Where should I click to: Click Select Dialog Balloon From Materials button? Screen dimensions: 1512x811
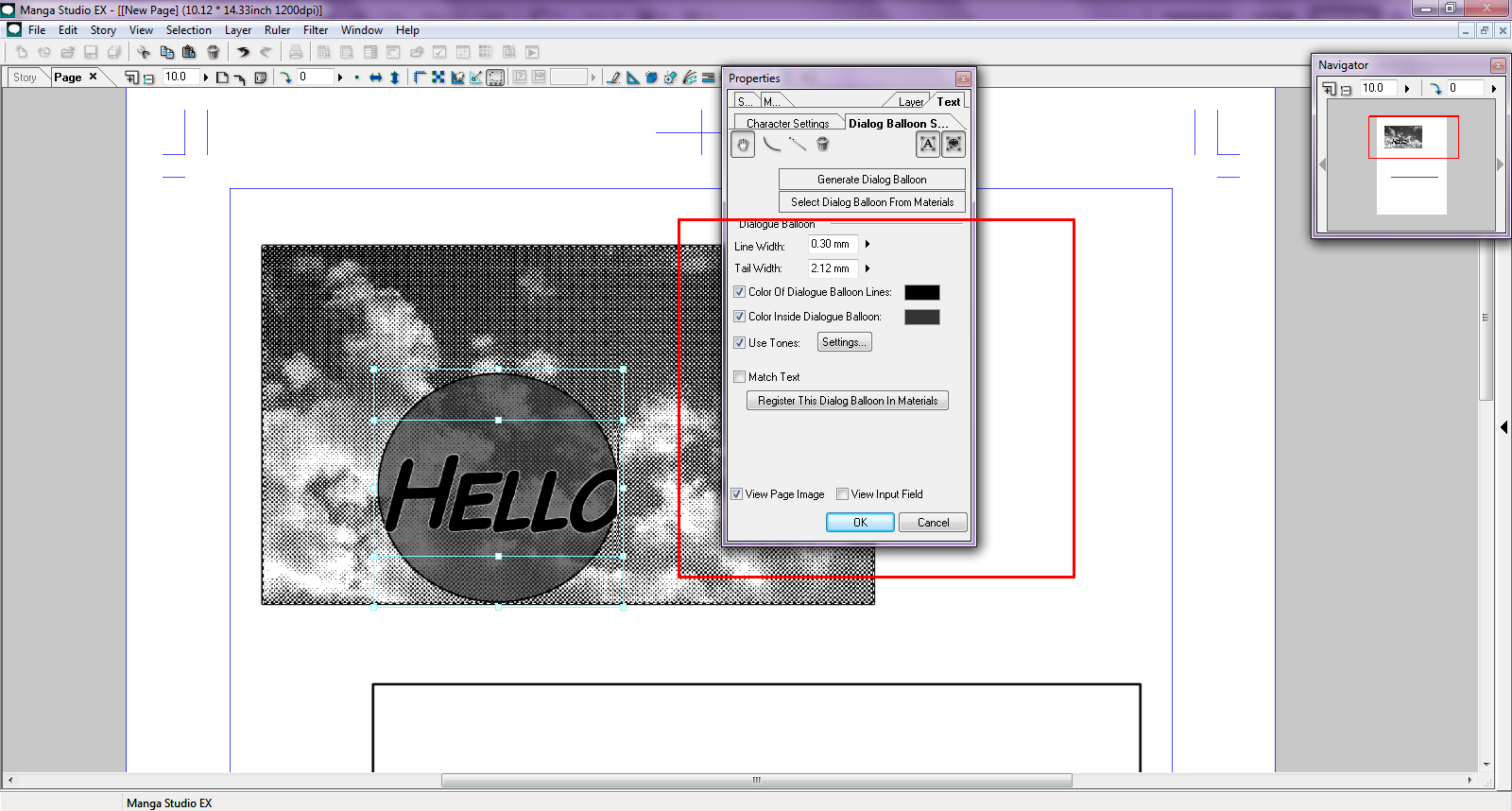(872, 202)
